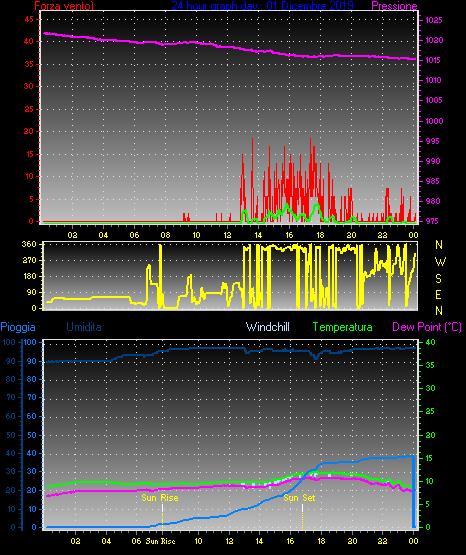
Task: Click the lower yellow N compass letter
Action: 439,311
